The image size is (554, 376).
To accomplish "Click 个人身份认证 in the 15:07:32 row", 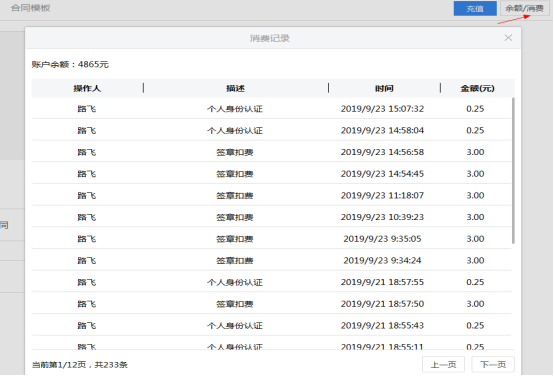I will 235,109.
